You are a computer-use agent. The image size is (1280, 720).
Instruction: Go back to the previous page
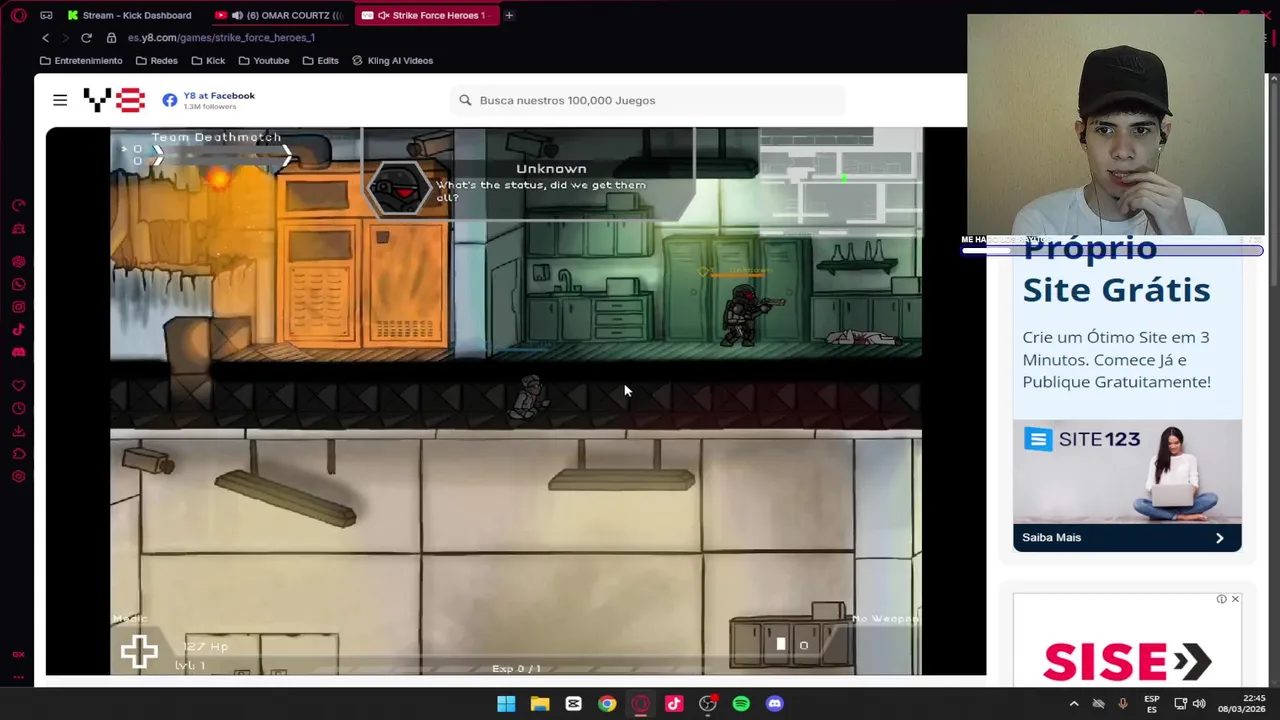[45, 37]
